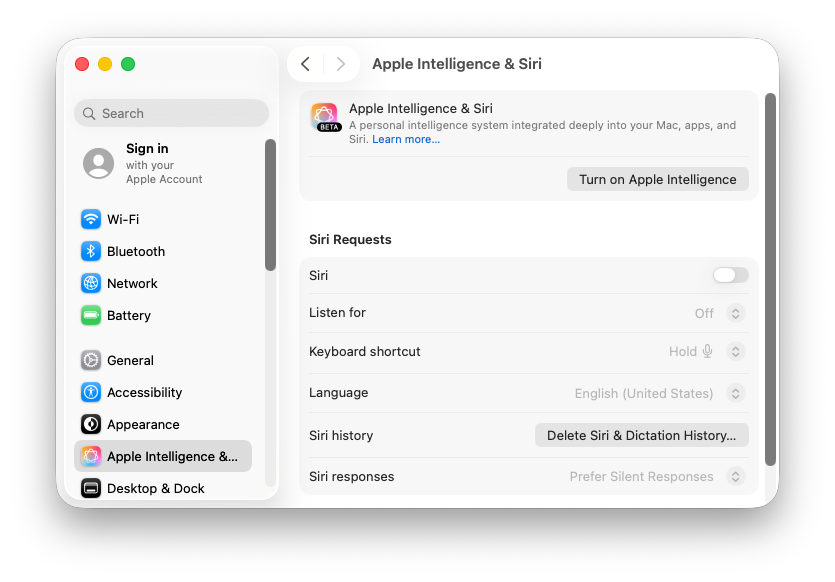
Task: Click Delete Siri & Dictation History button
Action: tap(641, 435)
